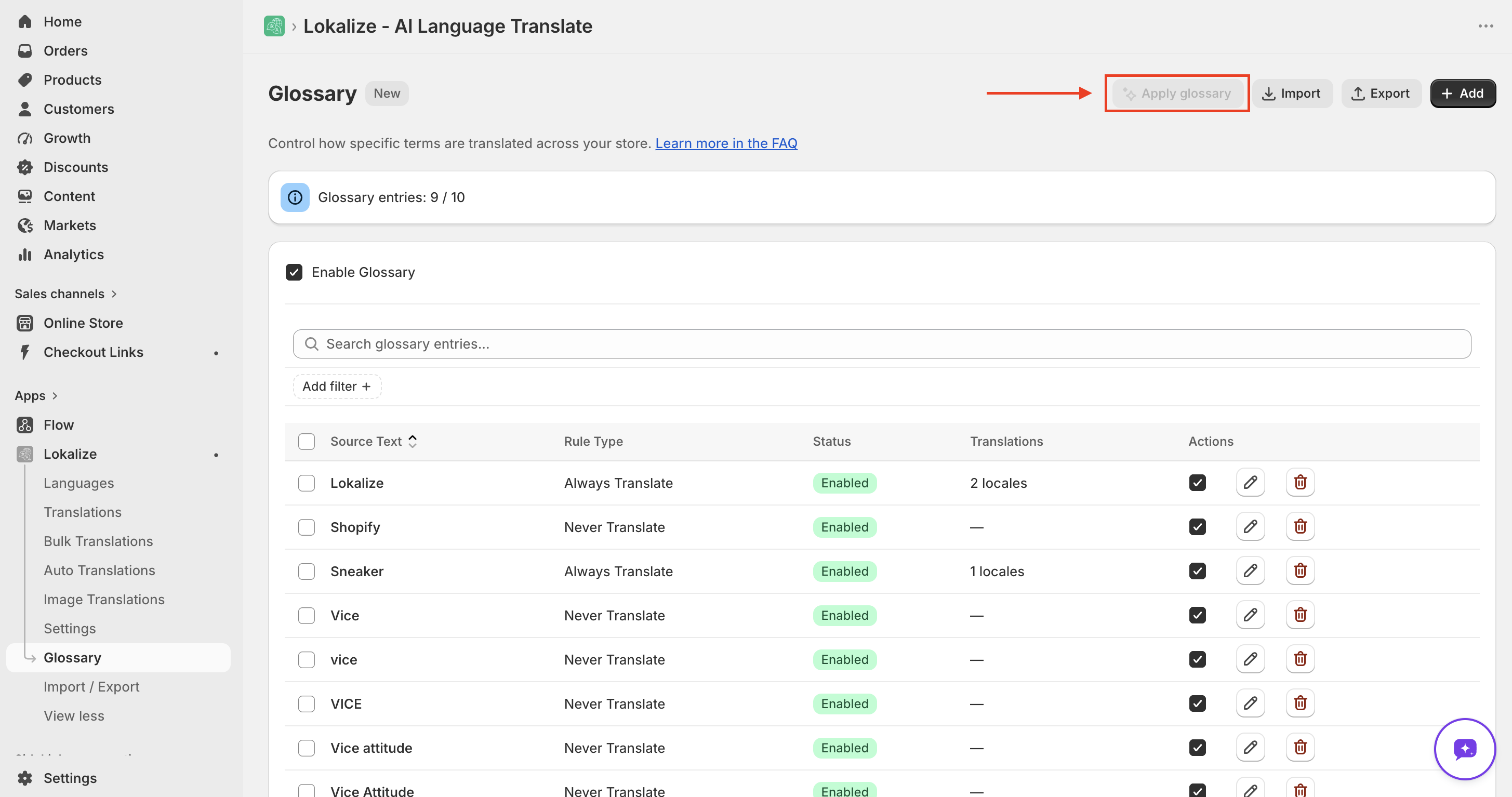
Task: Disable the Lokalize entry enabled toggle
Action: (x=1198, y=483)
